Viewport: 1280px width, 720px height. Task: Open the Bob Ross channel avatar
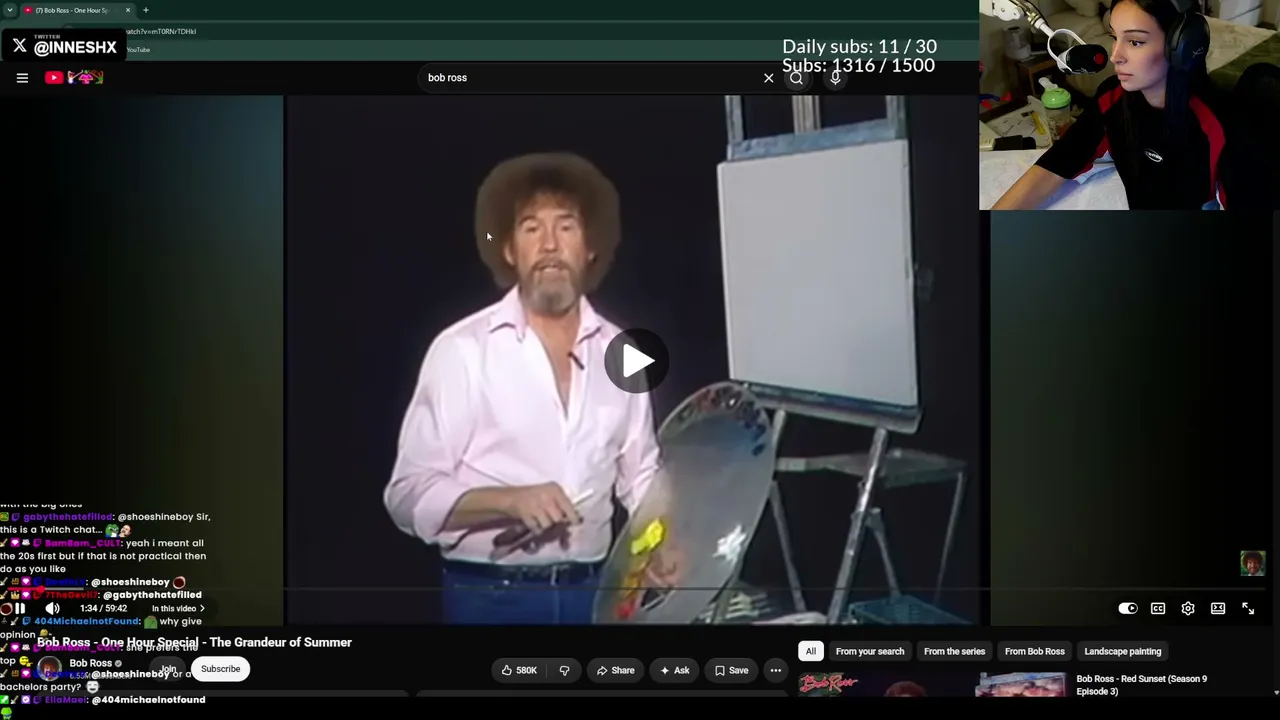point(49,668)
